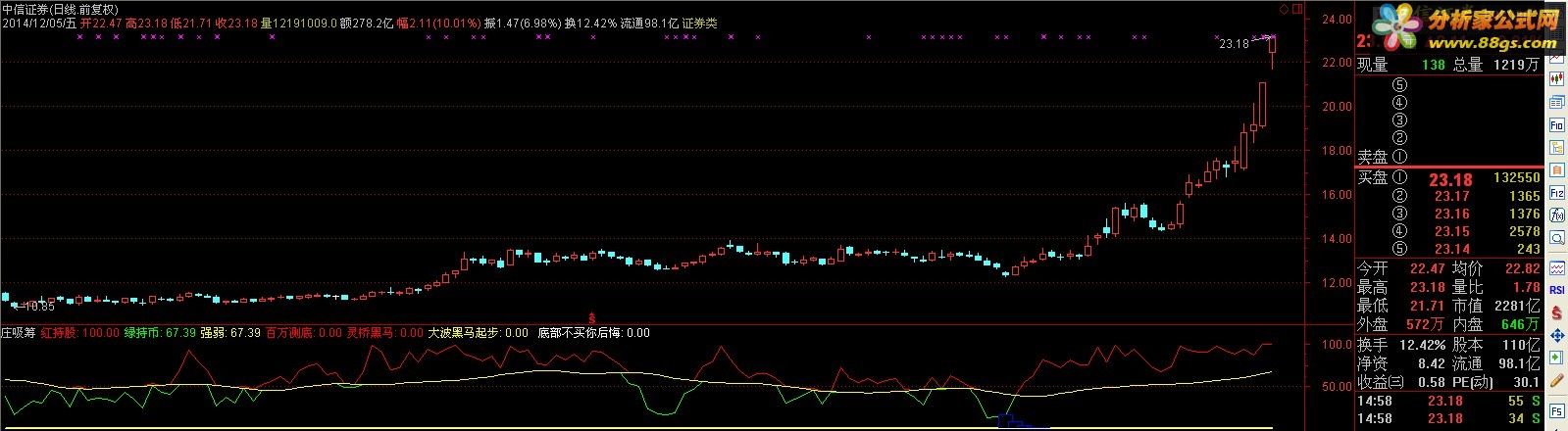The image size is (1568, 431).
Task: Click red $ marker on chart divider
Action: coord(592,316)
